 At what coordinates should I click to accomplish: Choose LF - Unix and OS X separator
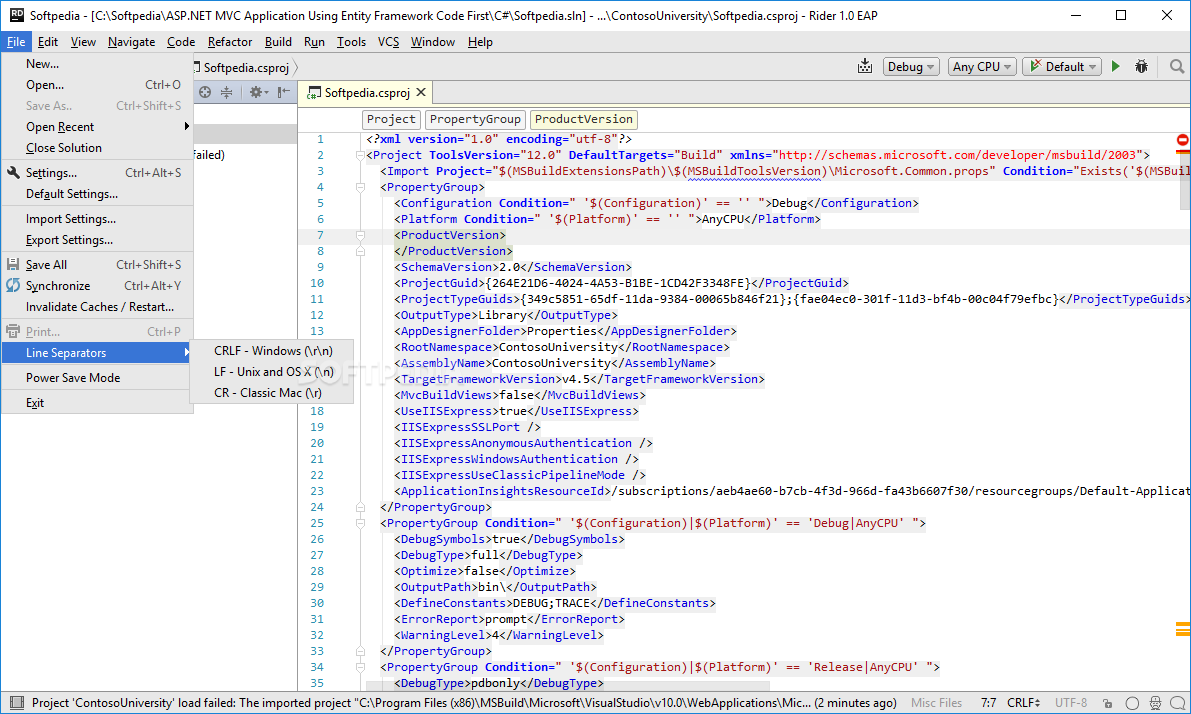pyautogui.click(x=273, y=372)
